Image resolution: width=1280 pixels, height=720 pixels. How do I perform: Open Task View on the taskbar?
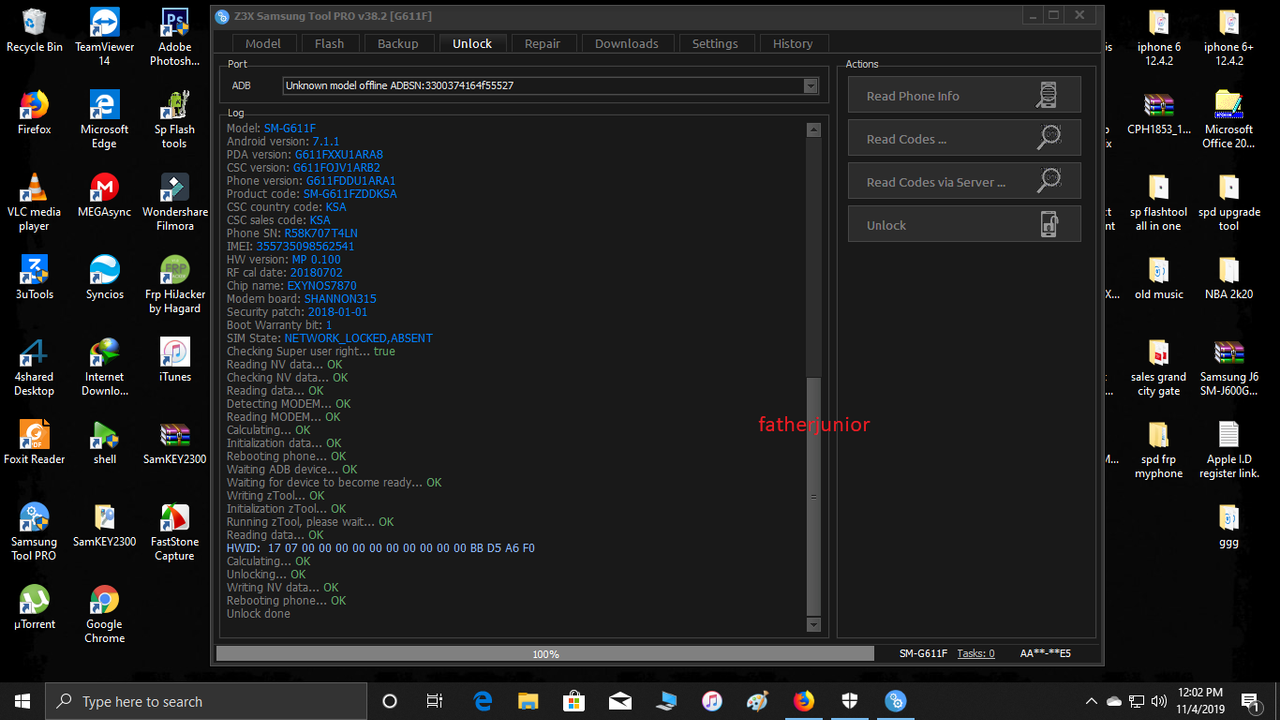(435, 701)
